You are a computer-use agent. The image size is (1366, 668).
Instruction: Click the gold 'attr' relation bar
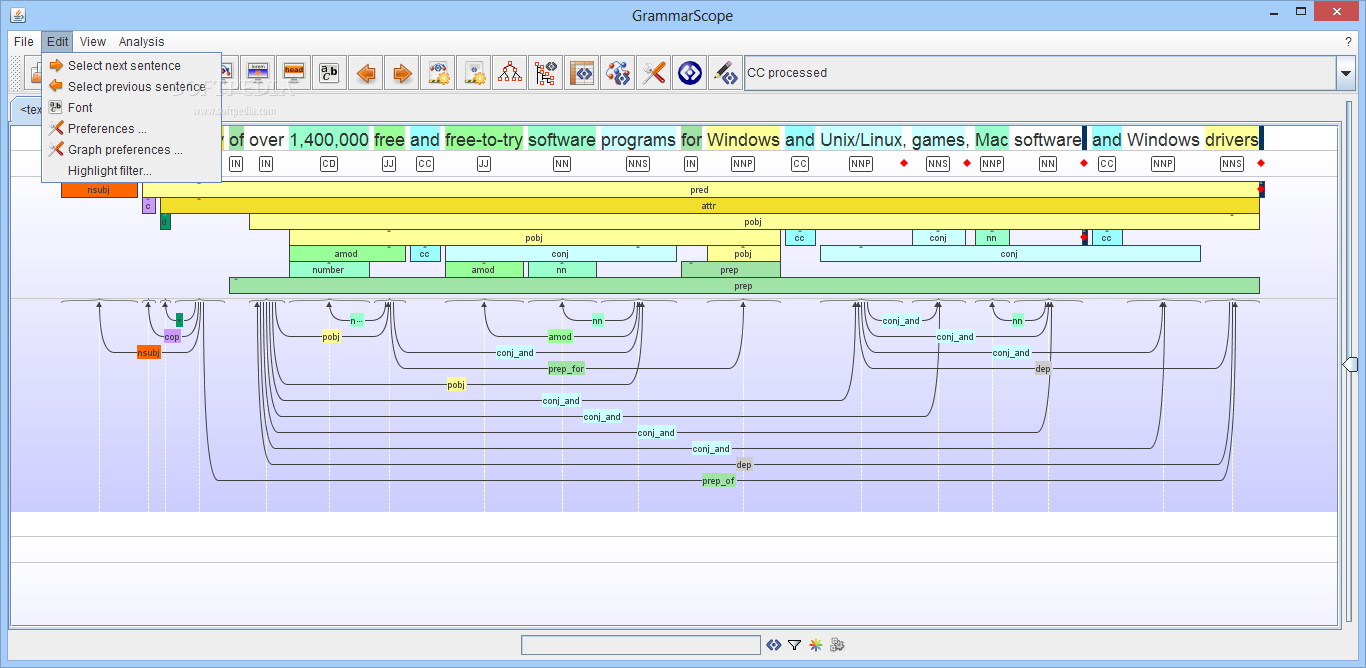(709, 206)
